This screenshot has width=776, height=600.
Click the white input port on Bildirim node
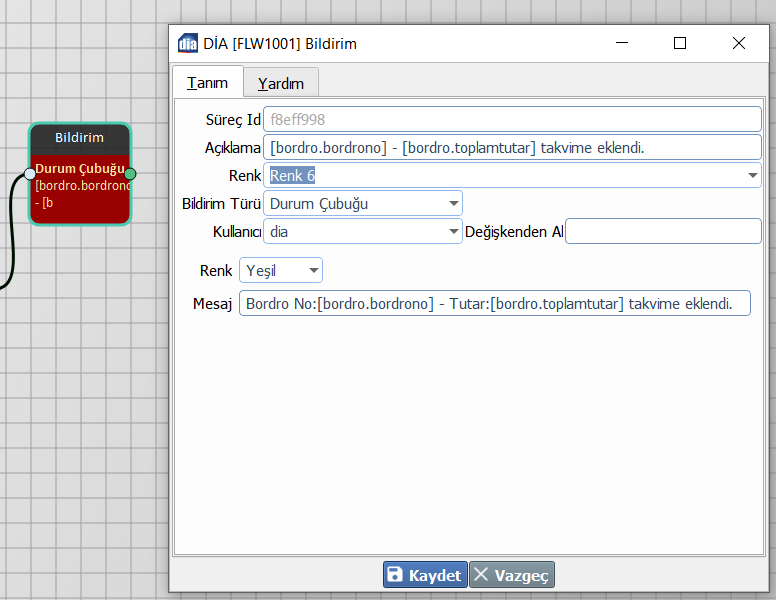tap(30, 174)
